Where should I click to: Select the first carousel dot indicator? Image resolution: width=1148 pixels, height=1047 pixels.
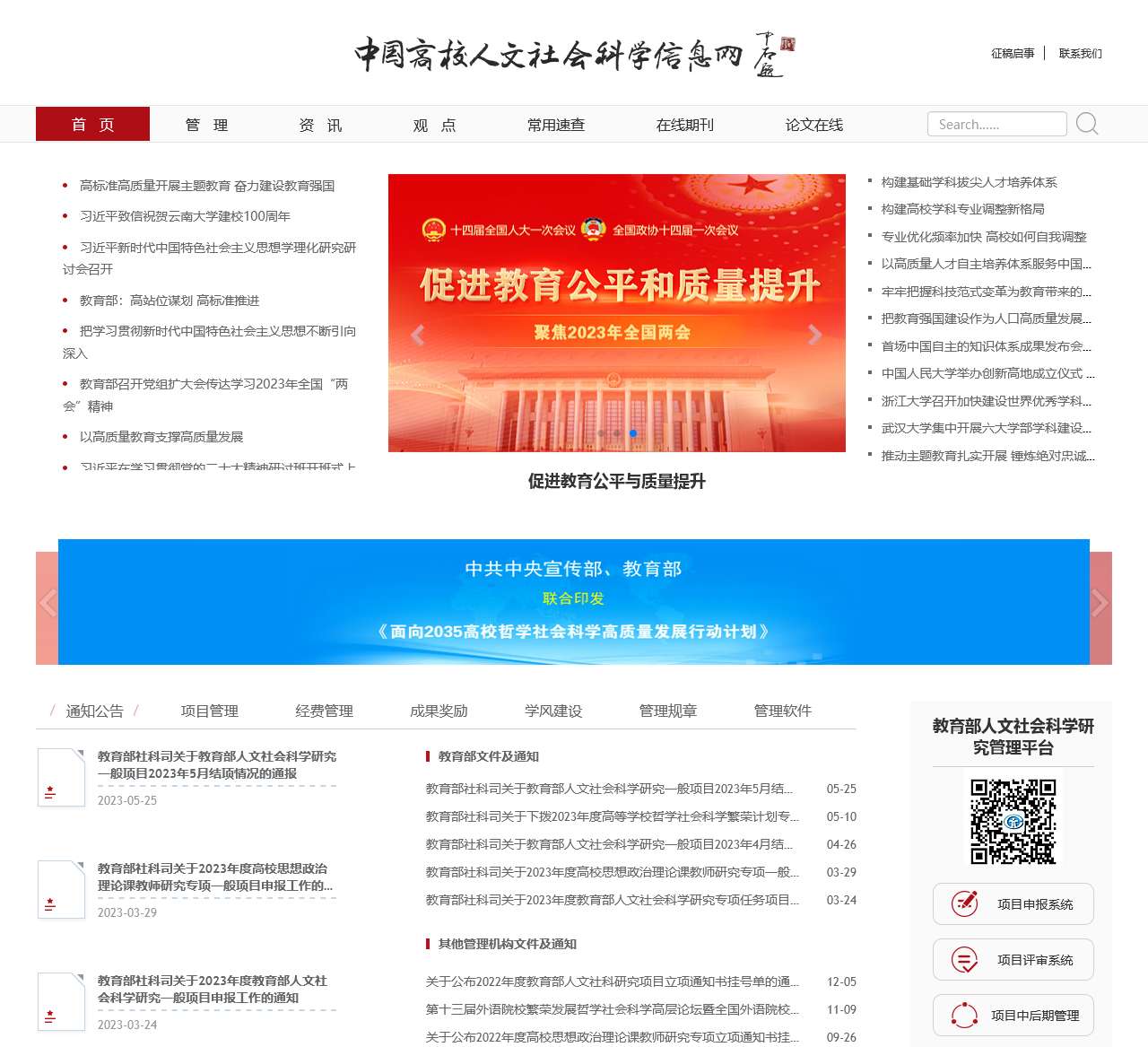tap(601, 433)
